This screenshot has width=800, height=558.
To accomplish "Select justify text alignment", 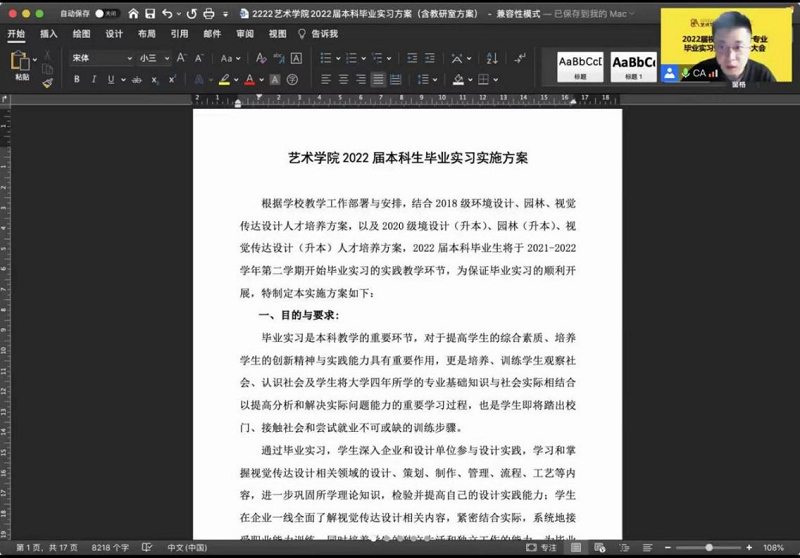I will 378,79.
